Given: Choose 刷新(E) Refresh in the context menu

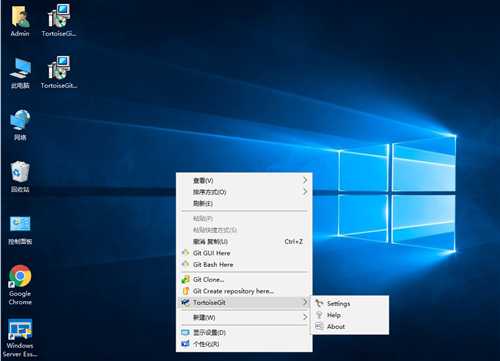Looking at the screenshot, I should click(x=244, y=203).
